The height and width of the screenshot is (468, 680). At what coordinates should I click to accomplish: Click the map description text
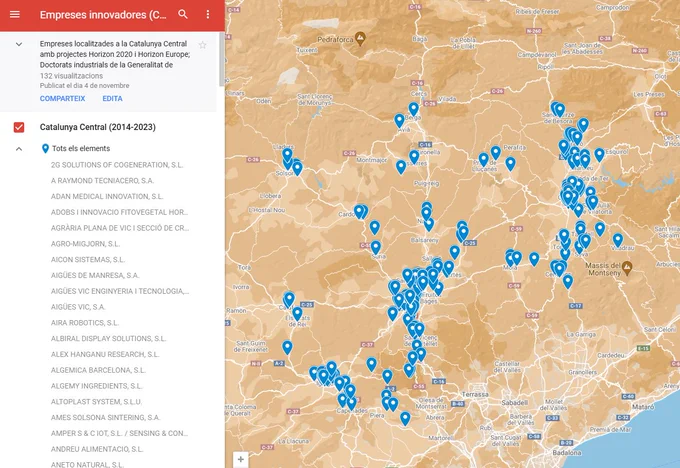coord(115,54)
